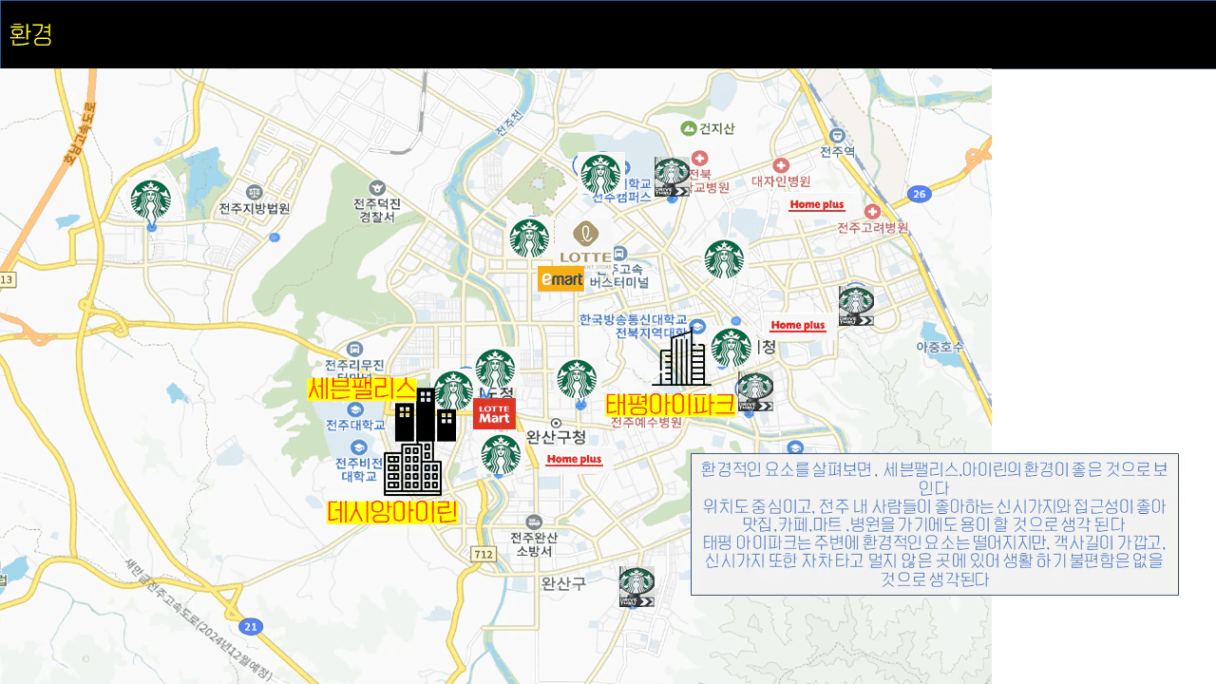Select the Starbucks logo above 완산구청

[x=576, y=380]
